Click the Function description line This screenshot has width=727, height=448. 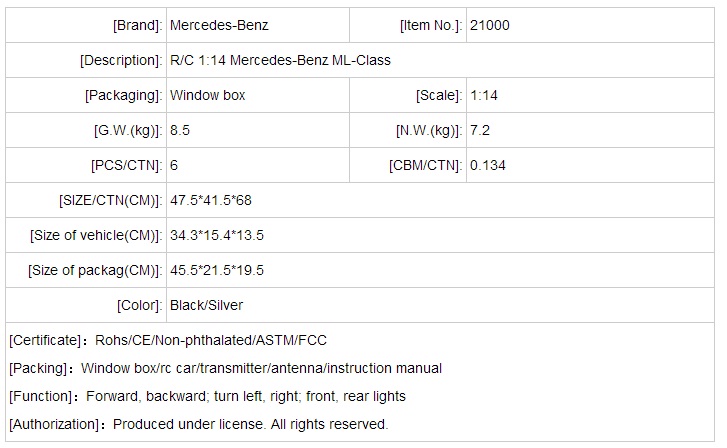pyautogui.click(x=207, y=396)
